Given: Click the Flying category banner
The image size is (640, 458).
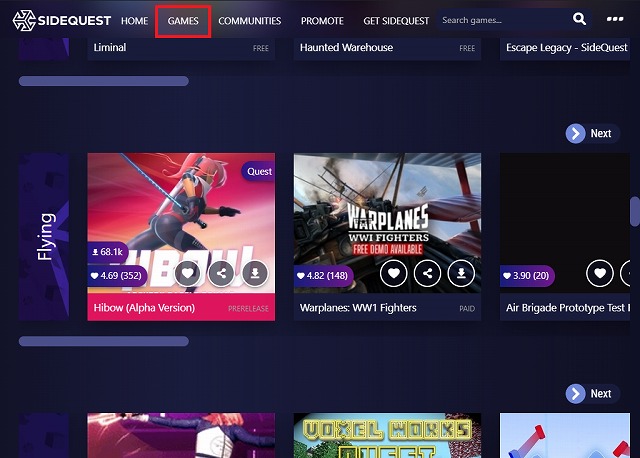Looking at the screenshot, I should pos(44,237).
